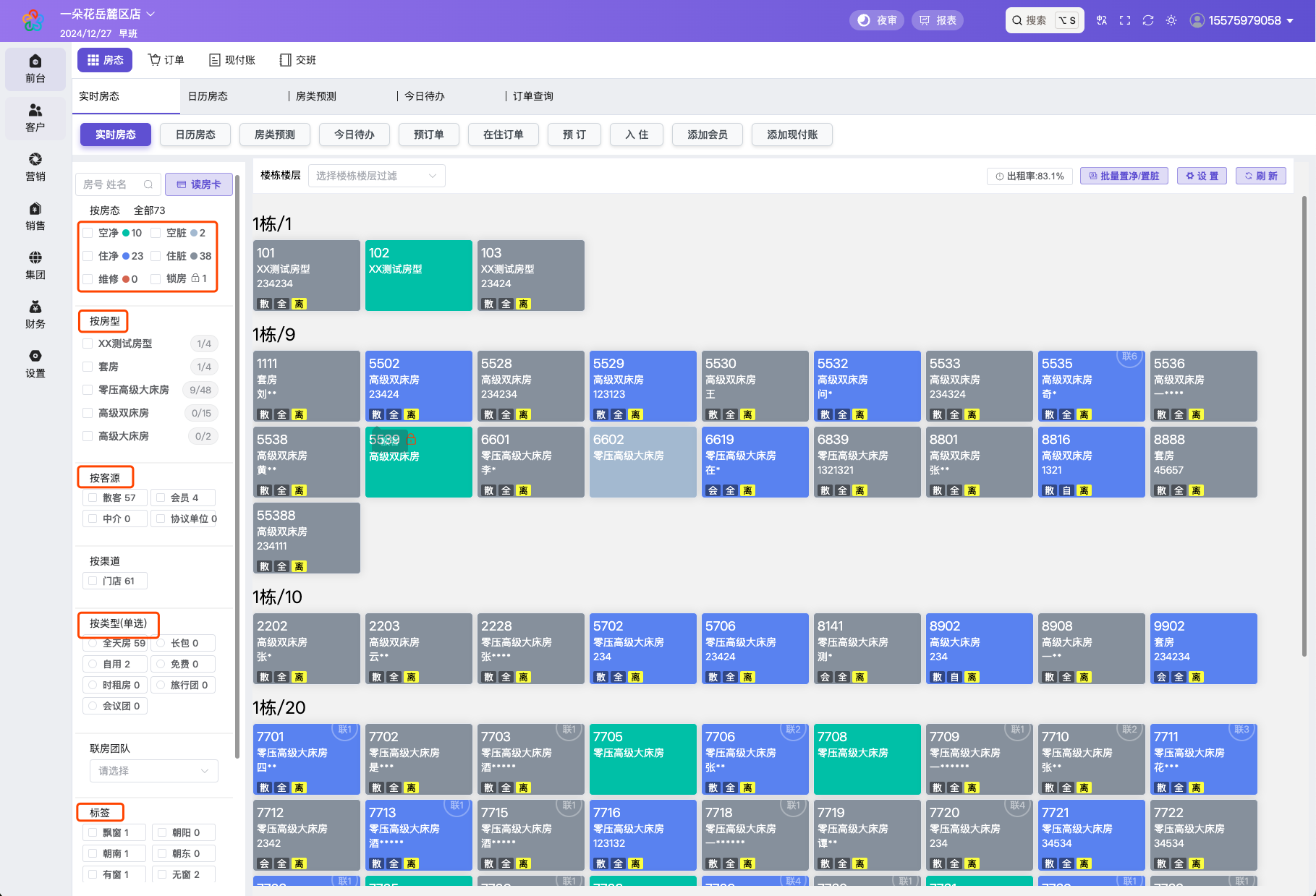The image size is (1316, 896).
Task: Expand the 楼栋楼层 floor filter dropdown
Action: point(376,176)
